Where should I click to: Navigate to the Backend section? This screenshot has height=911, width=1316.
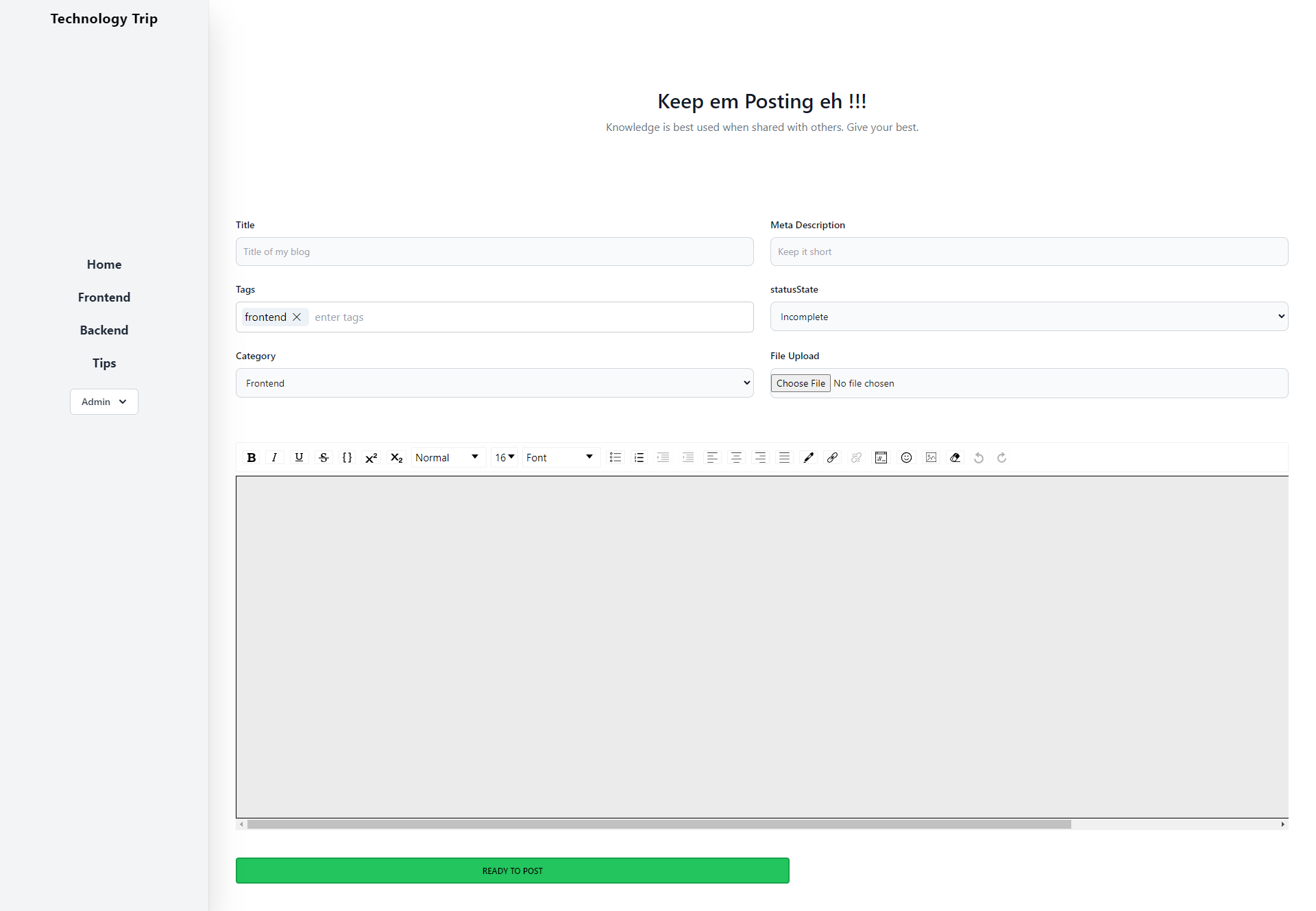[103, 330]
